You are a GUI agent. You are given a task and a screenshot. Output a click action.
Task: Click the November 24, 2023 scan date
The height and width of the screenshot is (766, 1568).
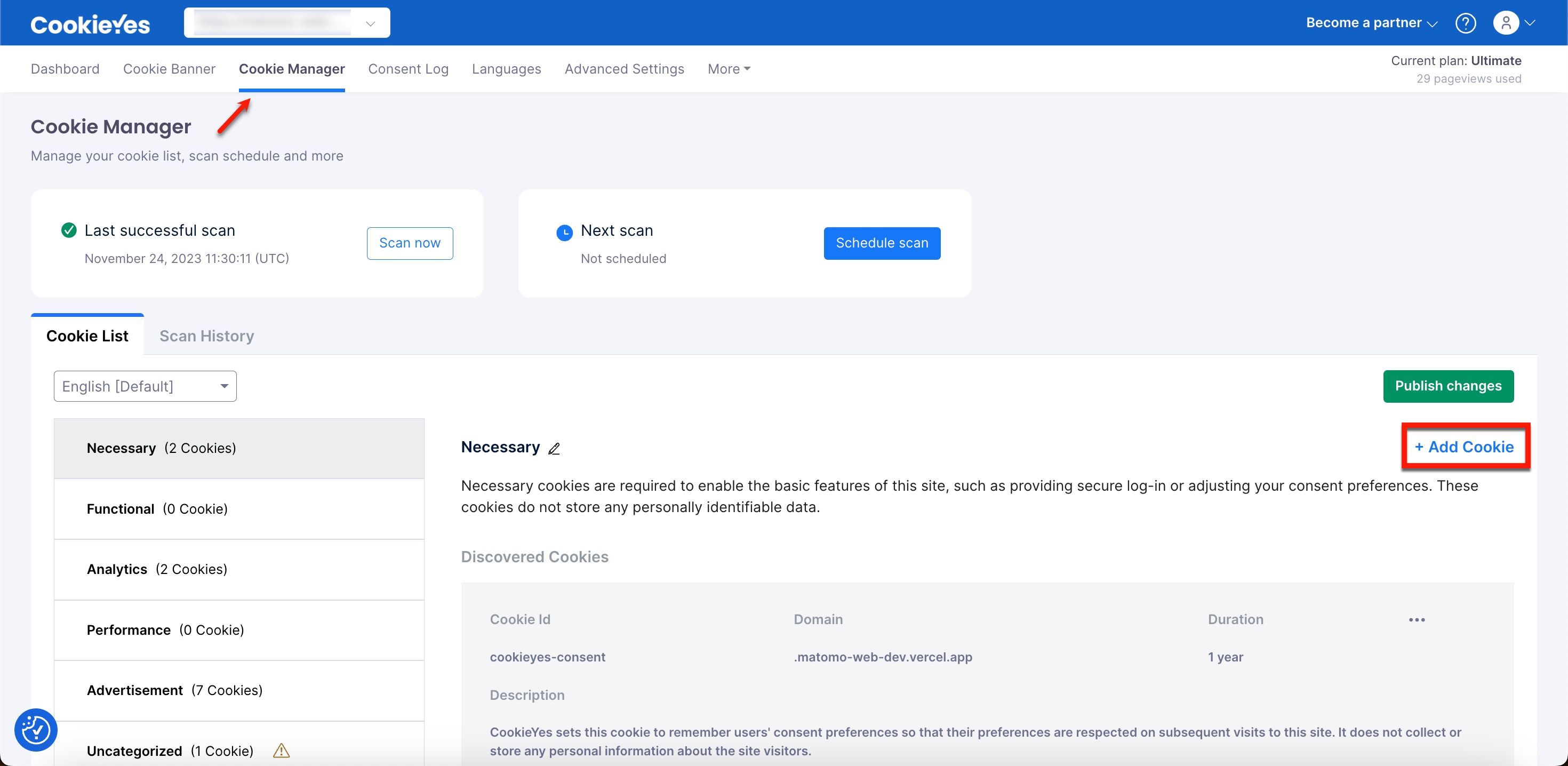pos(186,258)
